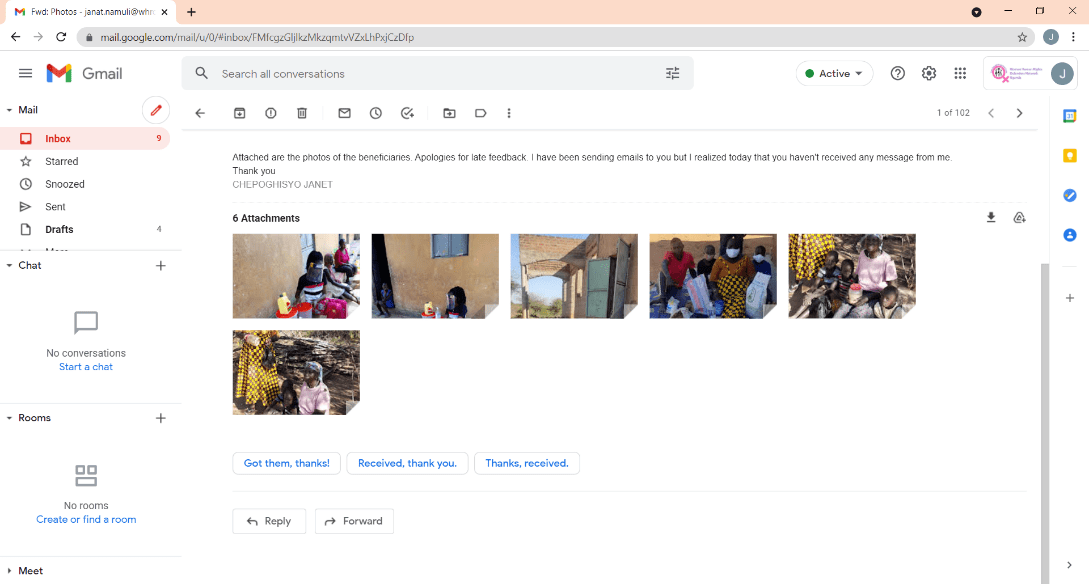The height and width of the screenshot is (584, 1089).
Task: Add this email to Tasks
Action: point(408,113)
